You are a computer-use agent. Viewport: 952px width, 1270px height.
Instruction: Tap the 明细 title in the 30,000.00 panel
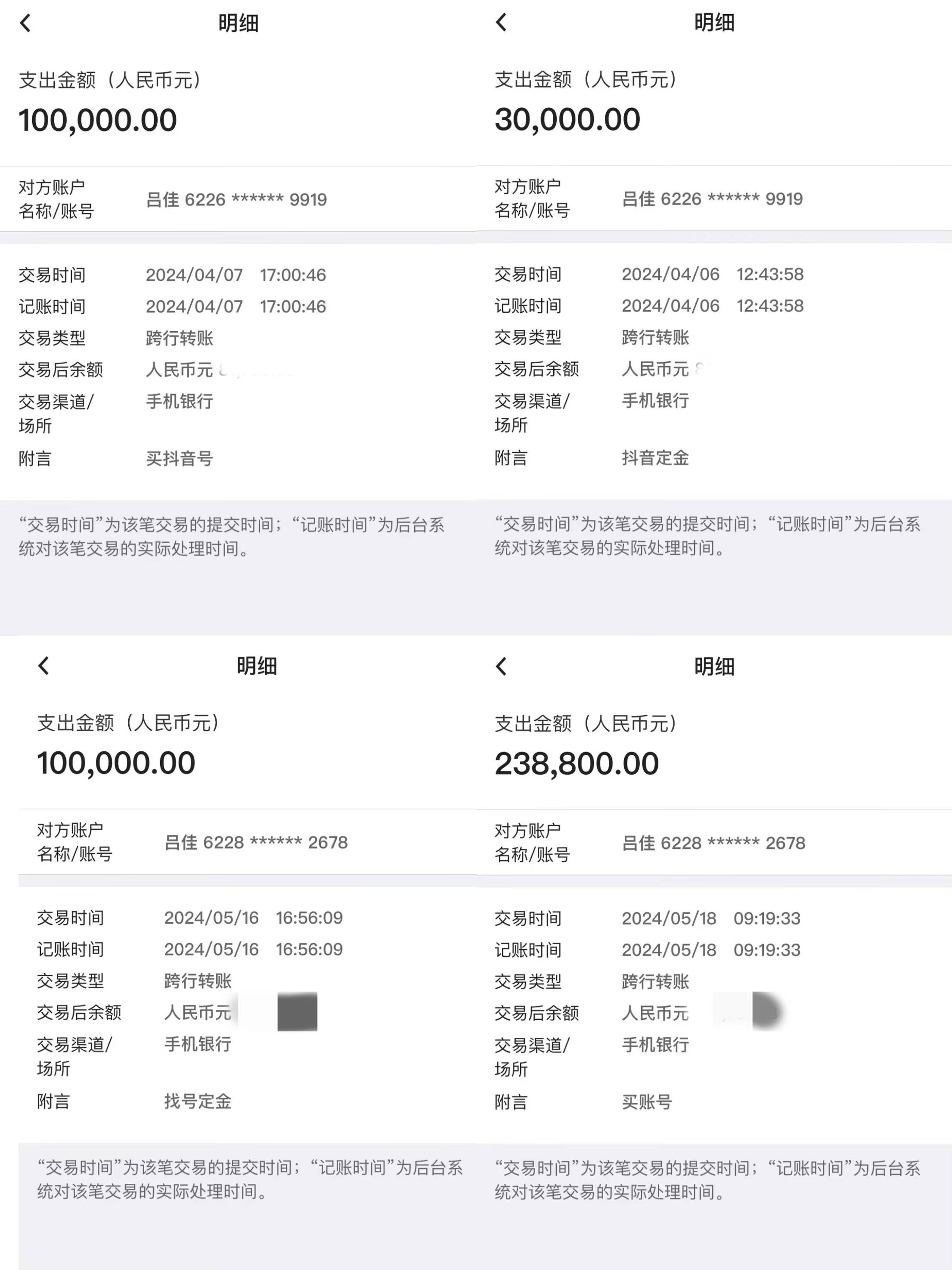click(x=714, y=22)
